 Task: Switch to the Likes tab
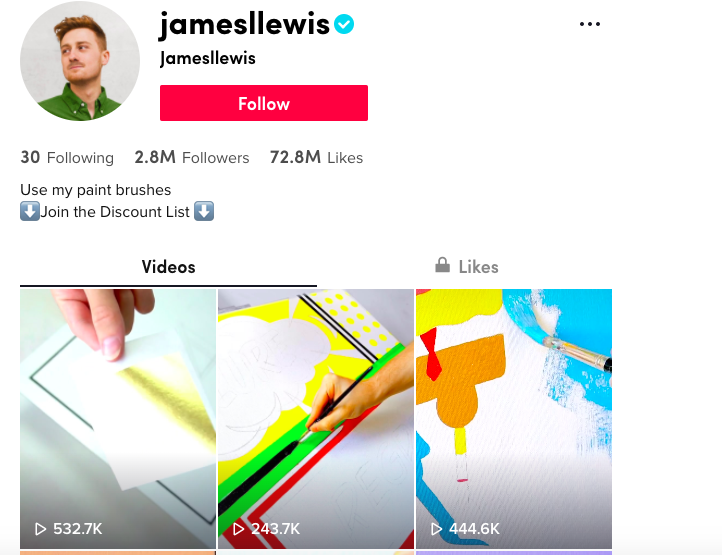pyautogui.click(x=466, y=267)
